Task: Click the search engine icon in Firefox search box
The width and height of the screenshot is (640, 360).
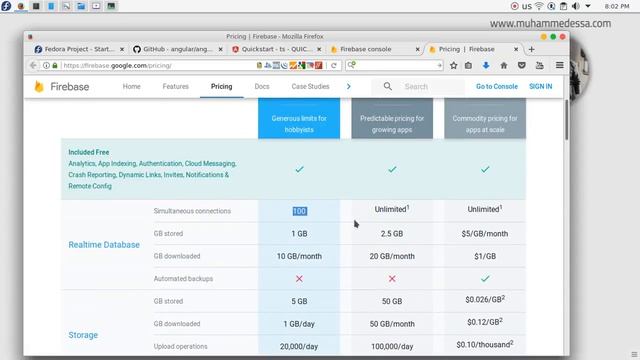Action: coord(352,65)
